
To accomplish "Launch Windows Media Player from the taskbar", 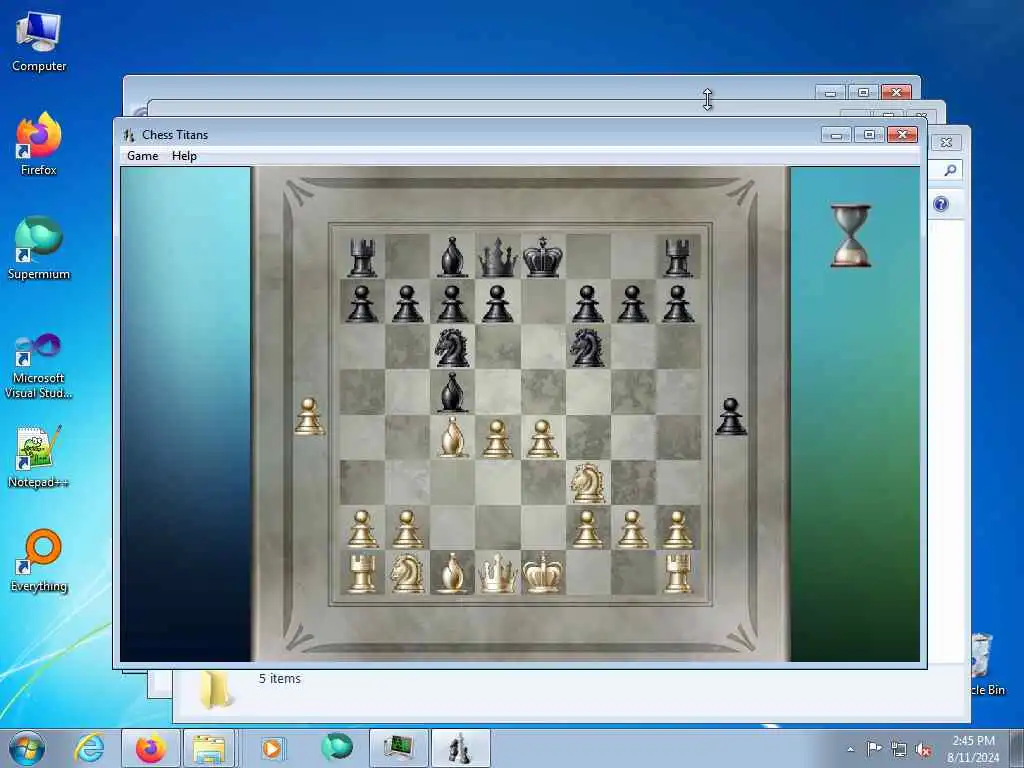I will (272, 748).
